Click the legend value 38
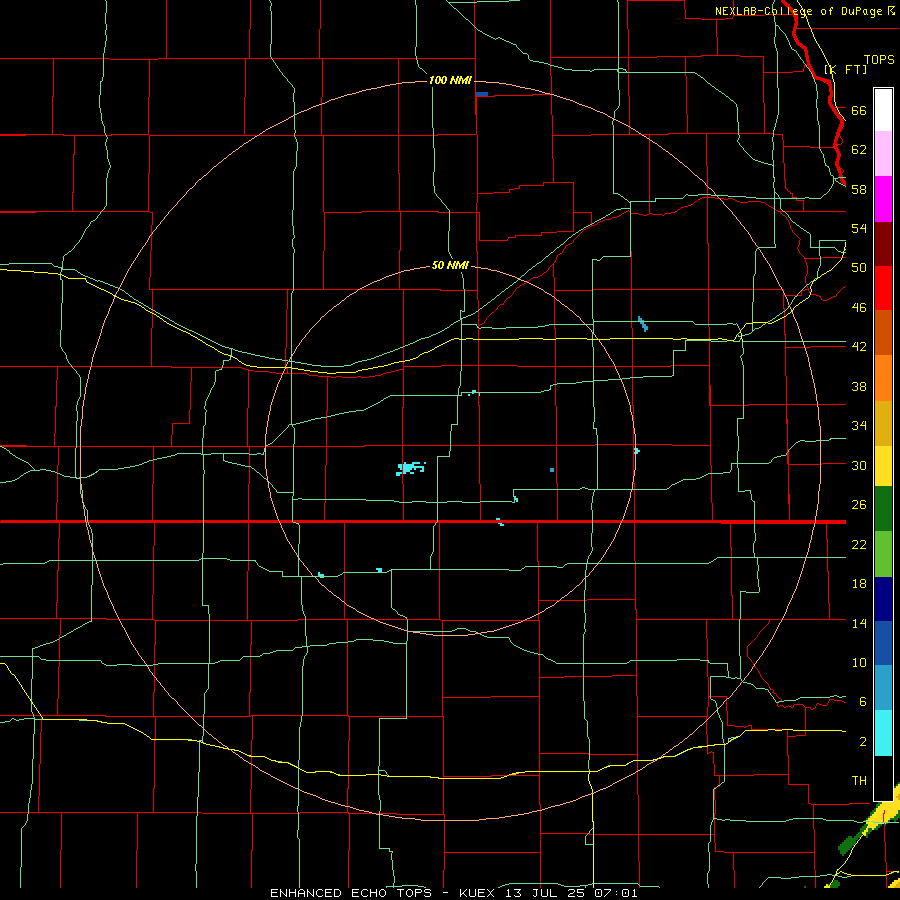 pyautogui.click(x=859, y=386)
